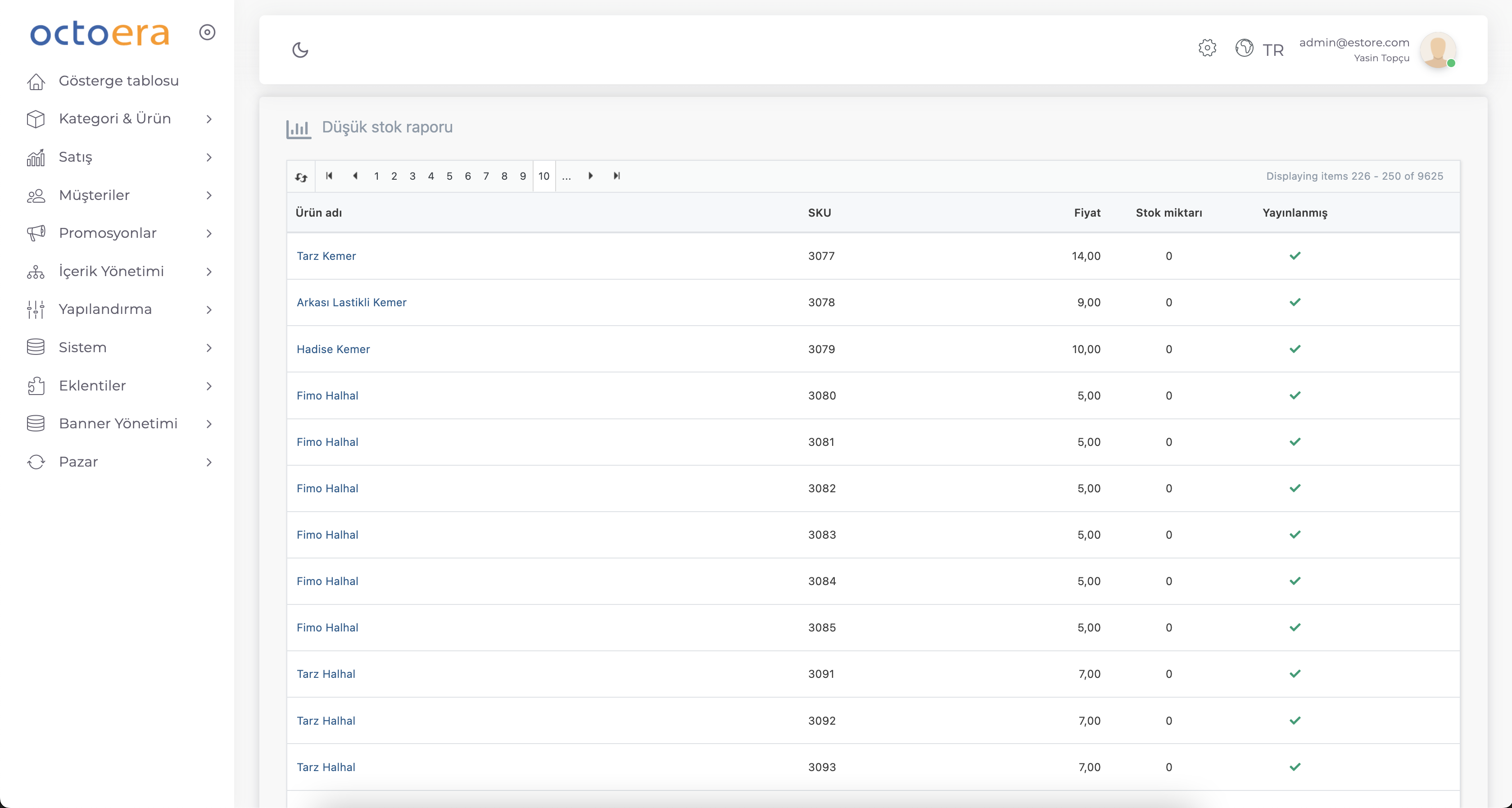Open the Eklentiler sidebar menu
Image resolution: width=1512 pixels, height=808 pixels.
pos(93,386)
